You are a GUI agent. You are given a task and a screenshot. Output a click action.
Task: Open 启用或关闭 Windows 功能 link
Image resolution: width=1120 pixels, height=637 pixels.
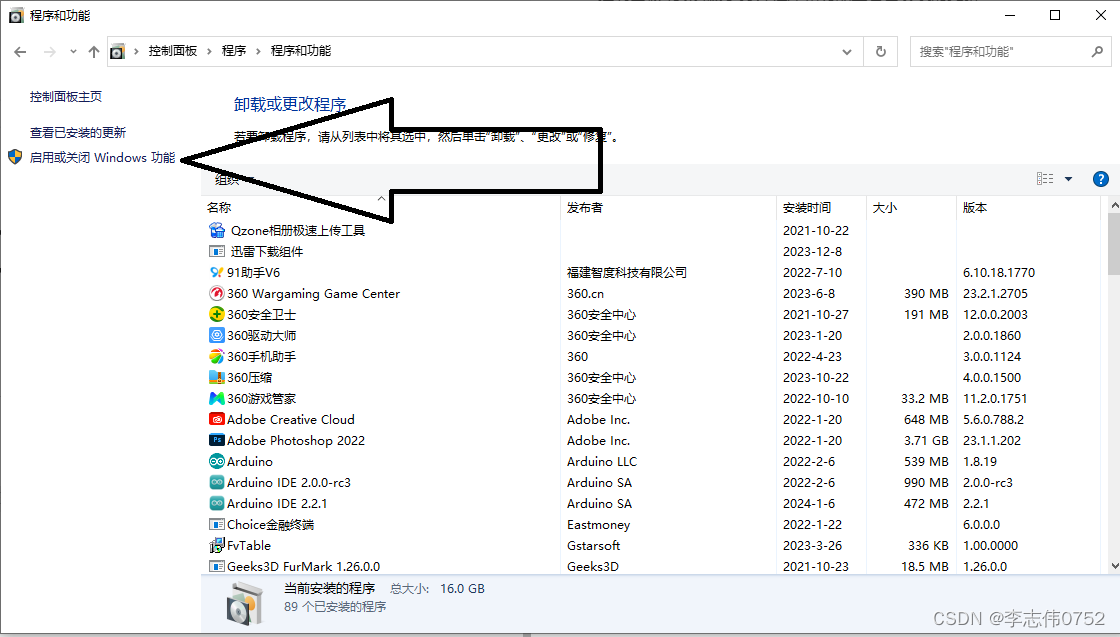click(102, 157)
